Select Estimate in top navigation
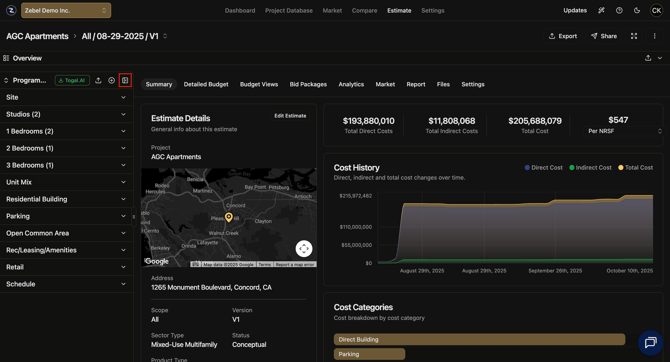 [x=399, y=10]
